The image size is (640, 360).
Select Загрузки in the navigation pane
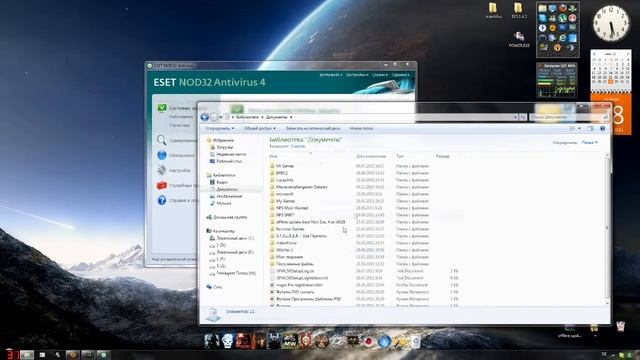point(224,147)
